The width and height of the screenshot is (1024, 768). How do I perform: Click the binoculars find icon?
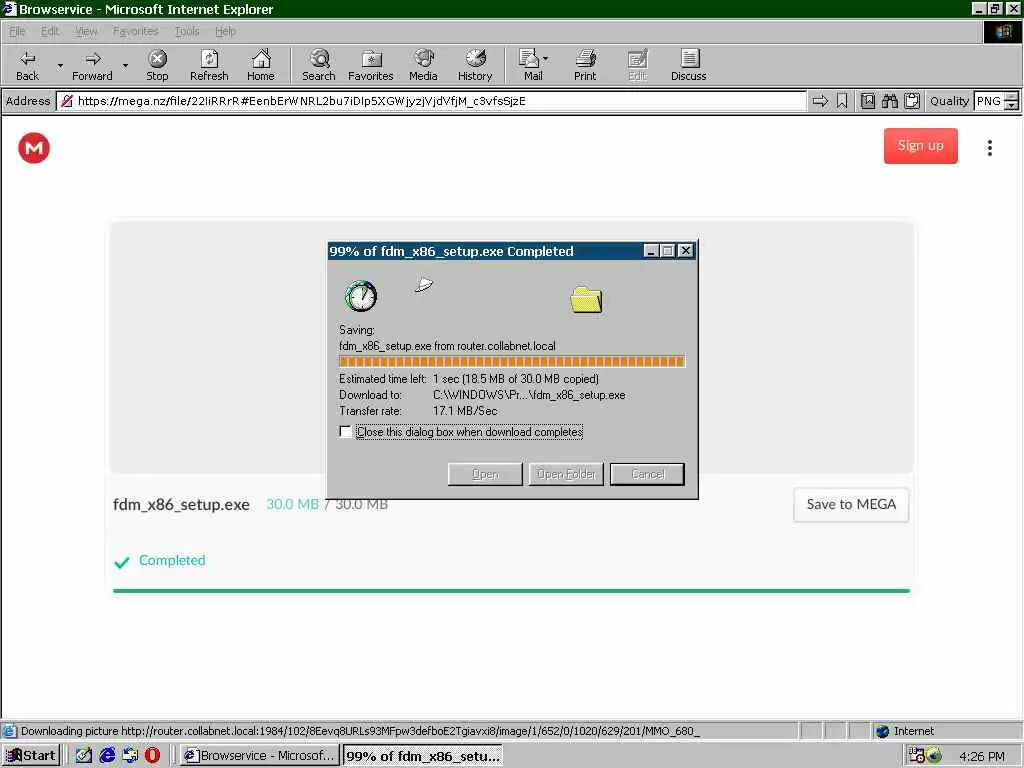pyautogui.click(x=889, y=101)
